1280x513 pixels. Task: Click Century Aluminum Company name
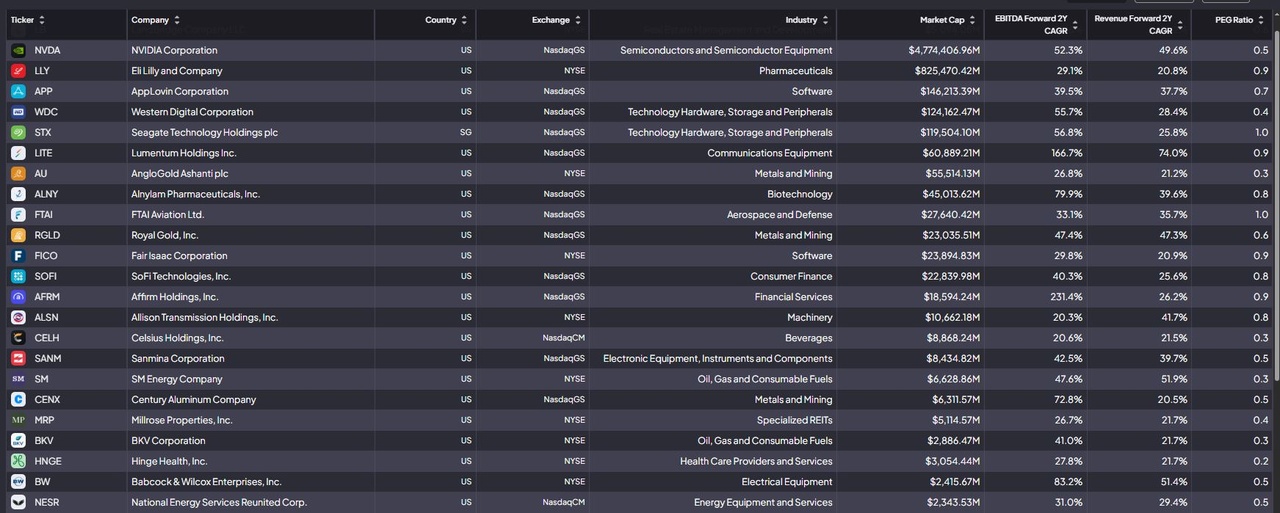pos(193,400)
